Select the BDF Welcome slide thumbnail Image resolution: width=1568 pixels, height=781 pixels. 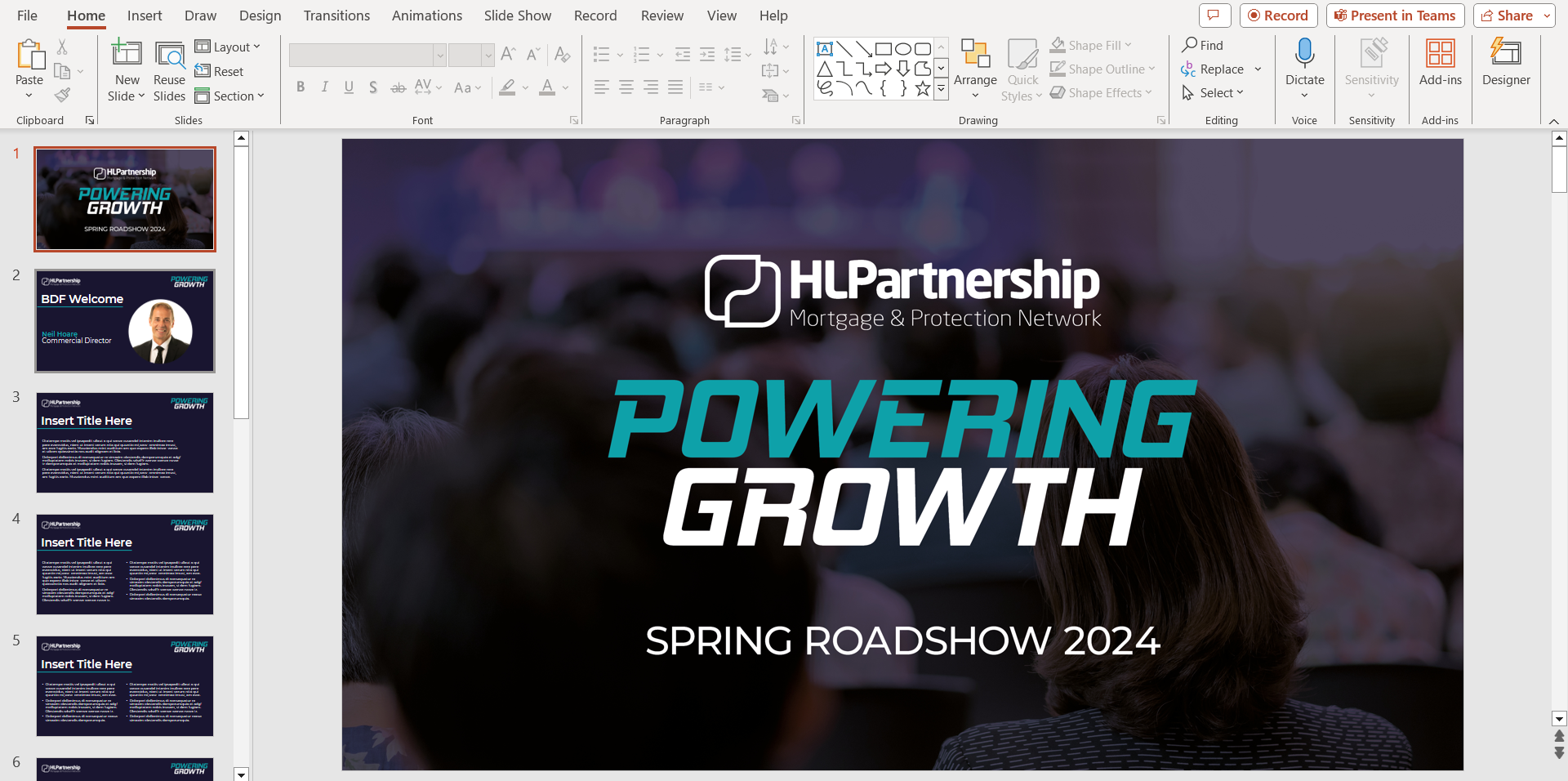point(125,321)
